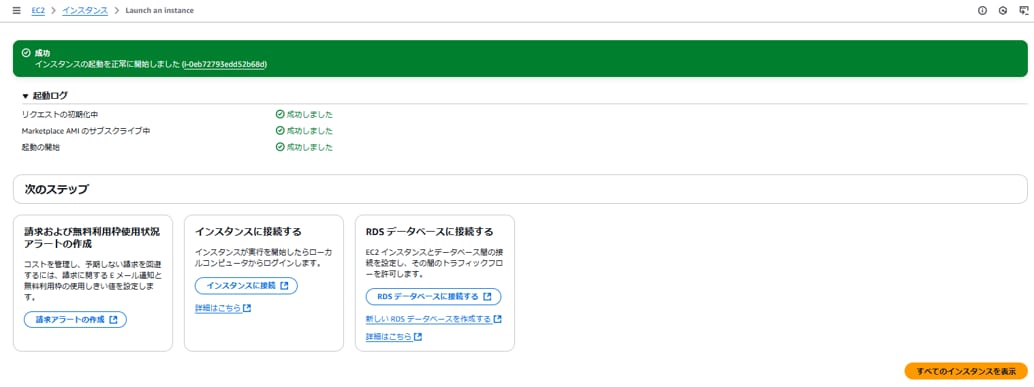Open the hamburger navigation menu
Screen dimensions: 1034x387
tap(16, 11)
